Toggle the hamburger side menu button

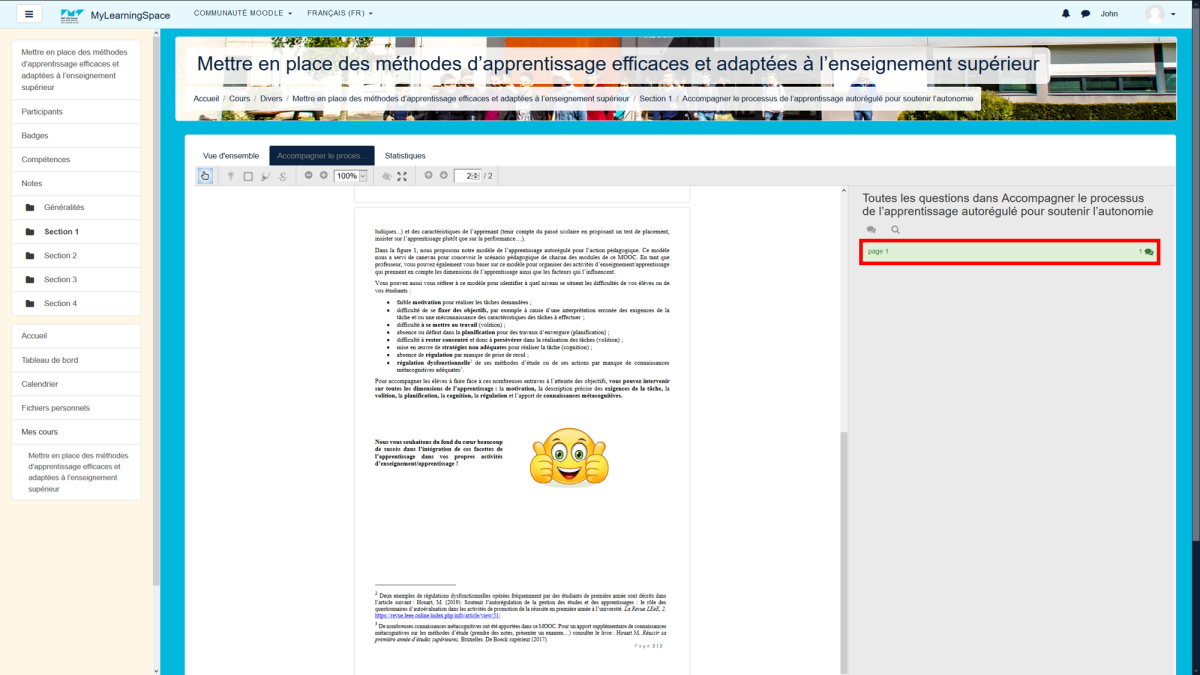pos(28,14)
